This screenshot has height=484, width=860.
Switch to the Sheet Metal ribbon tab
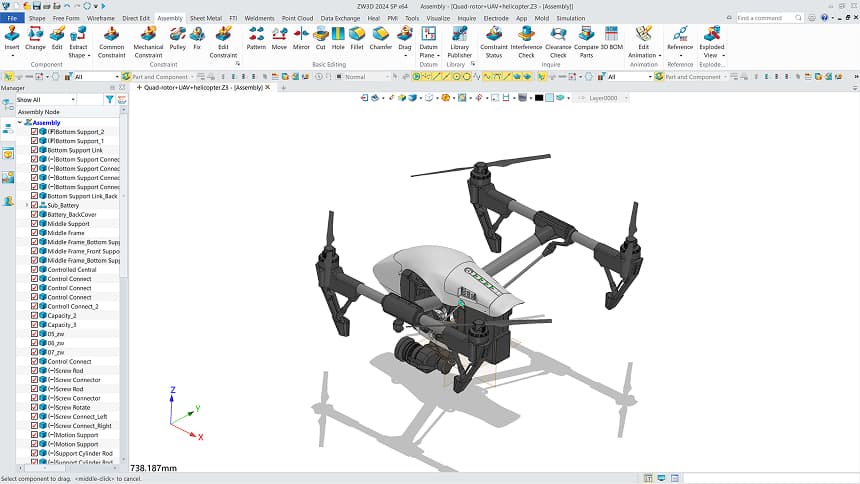coord(205,18)
